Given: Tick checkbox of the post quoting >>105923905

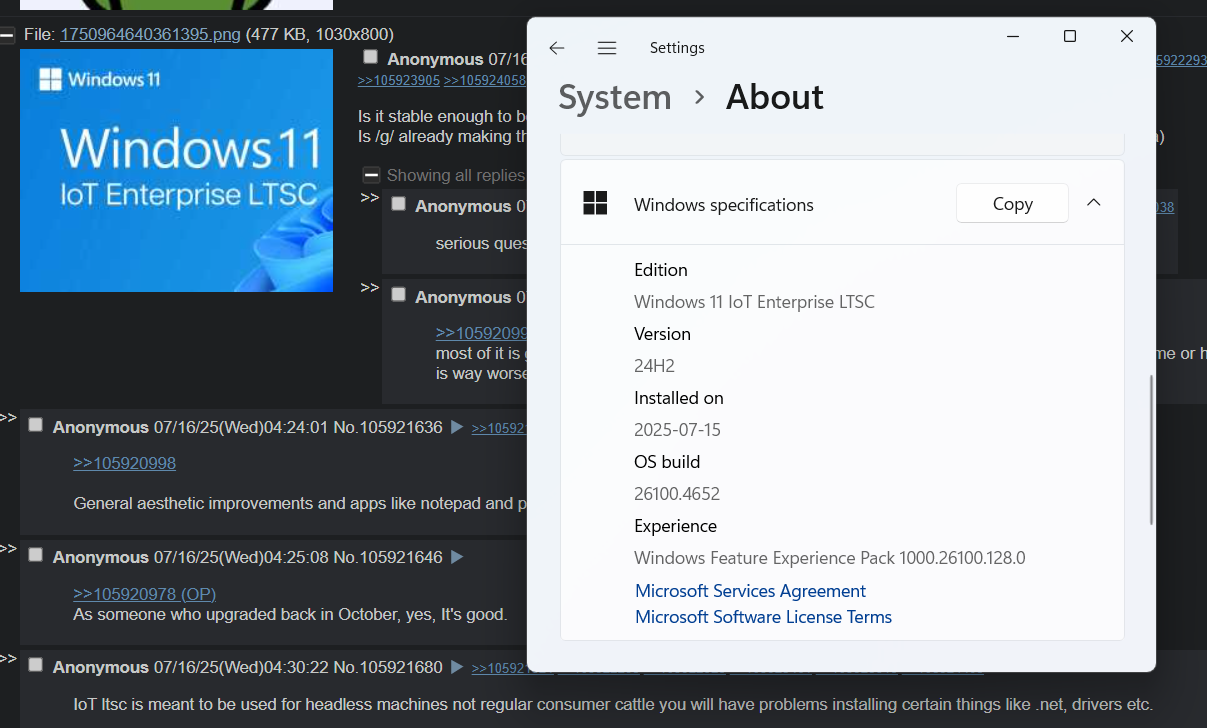Looking at the screenshot, I should click(x=371, y=57).
